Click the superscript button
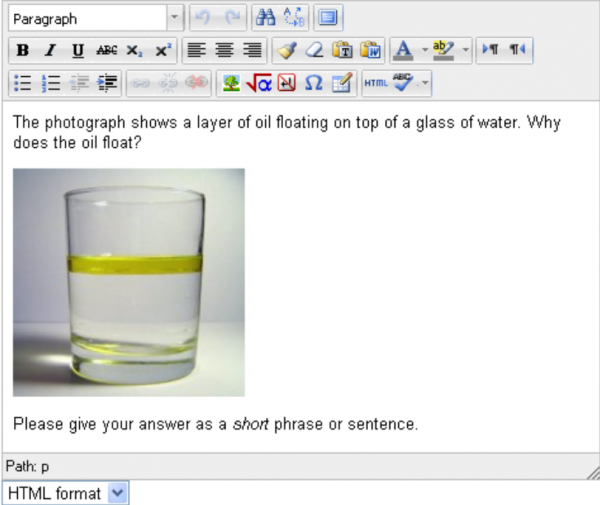Image resolution: width=600 pixels, height=505 pixels. (x=163, y=50)
